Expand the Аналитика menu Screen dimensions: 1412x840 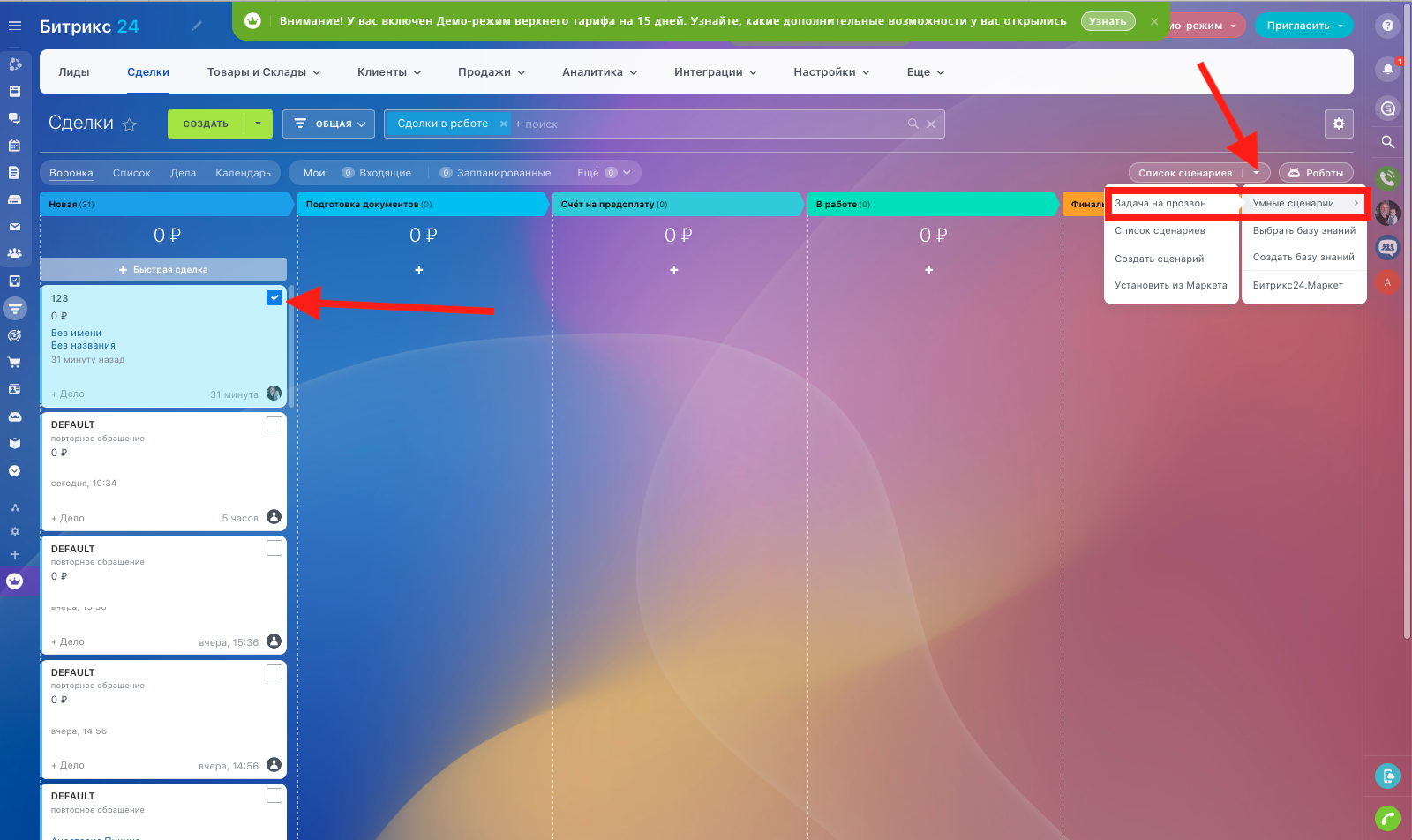(x=600, y=72)
